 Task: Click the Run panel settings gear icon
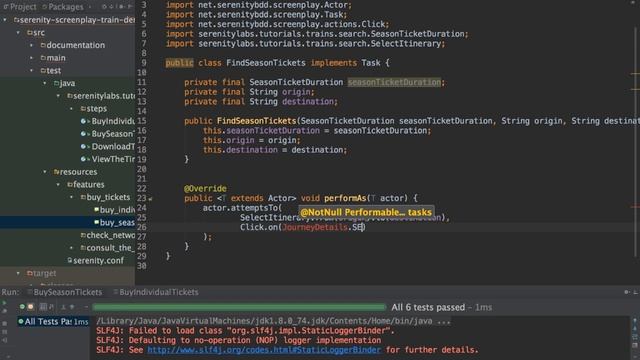pos(627,292)
